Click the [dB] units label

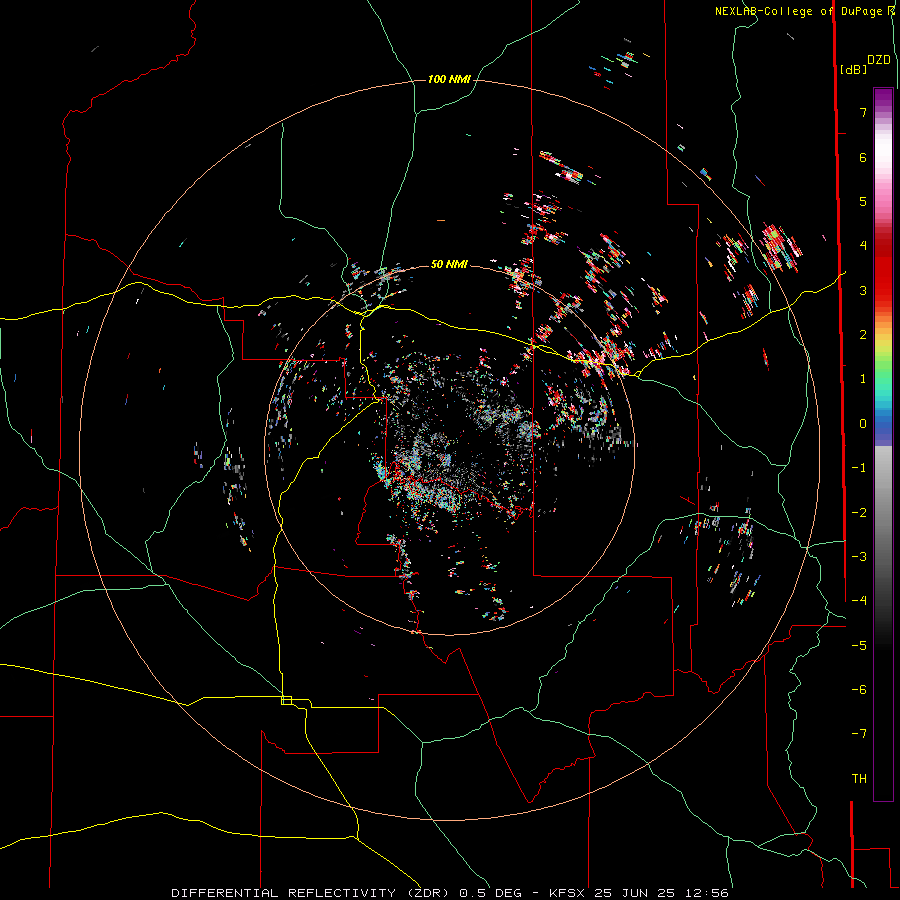click(x=853, y=69)
